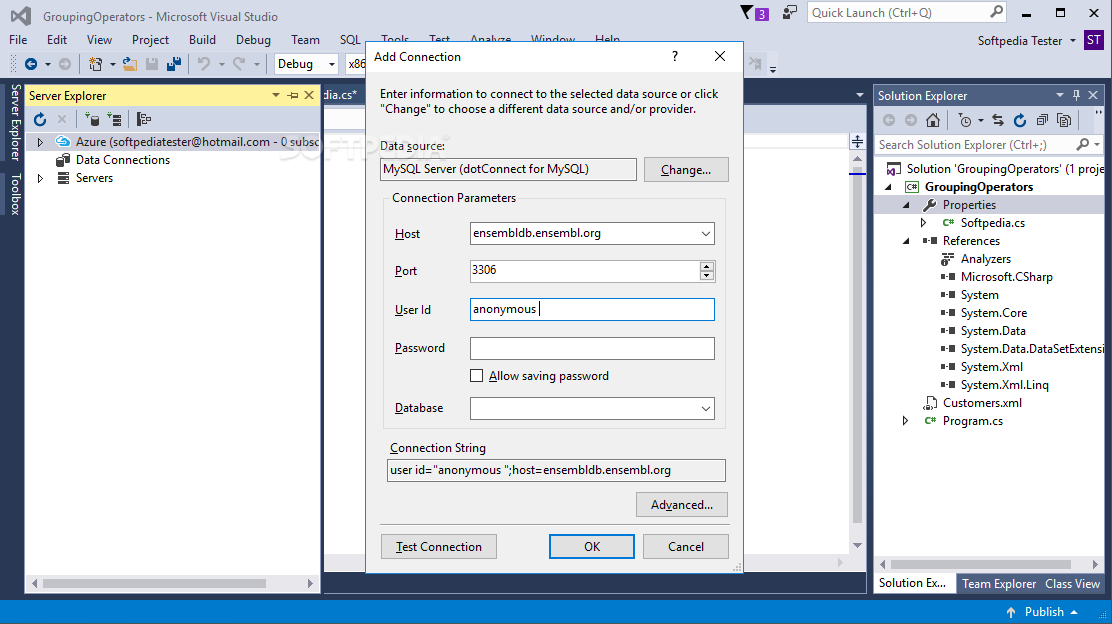Viewport: 1112px width, 624px height.
Task: Switch to the Team Explorer tab
Action: [999, 584]
